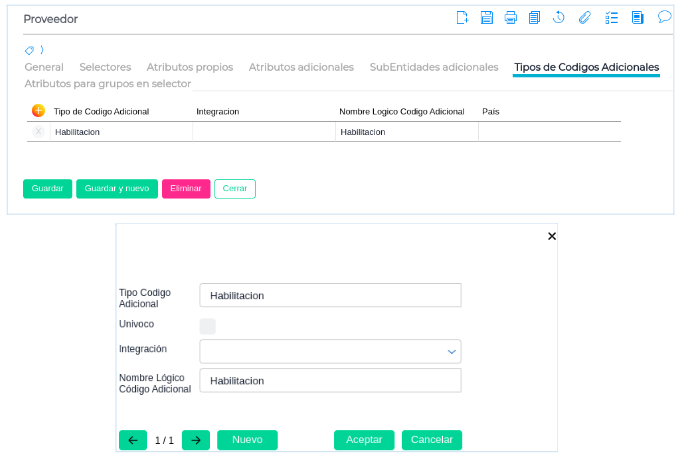Screen dimensions: 683x457
Task: Click the 1 / 1 record counter
Action: point(164,440)
